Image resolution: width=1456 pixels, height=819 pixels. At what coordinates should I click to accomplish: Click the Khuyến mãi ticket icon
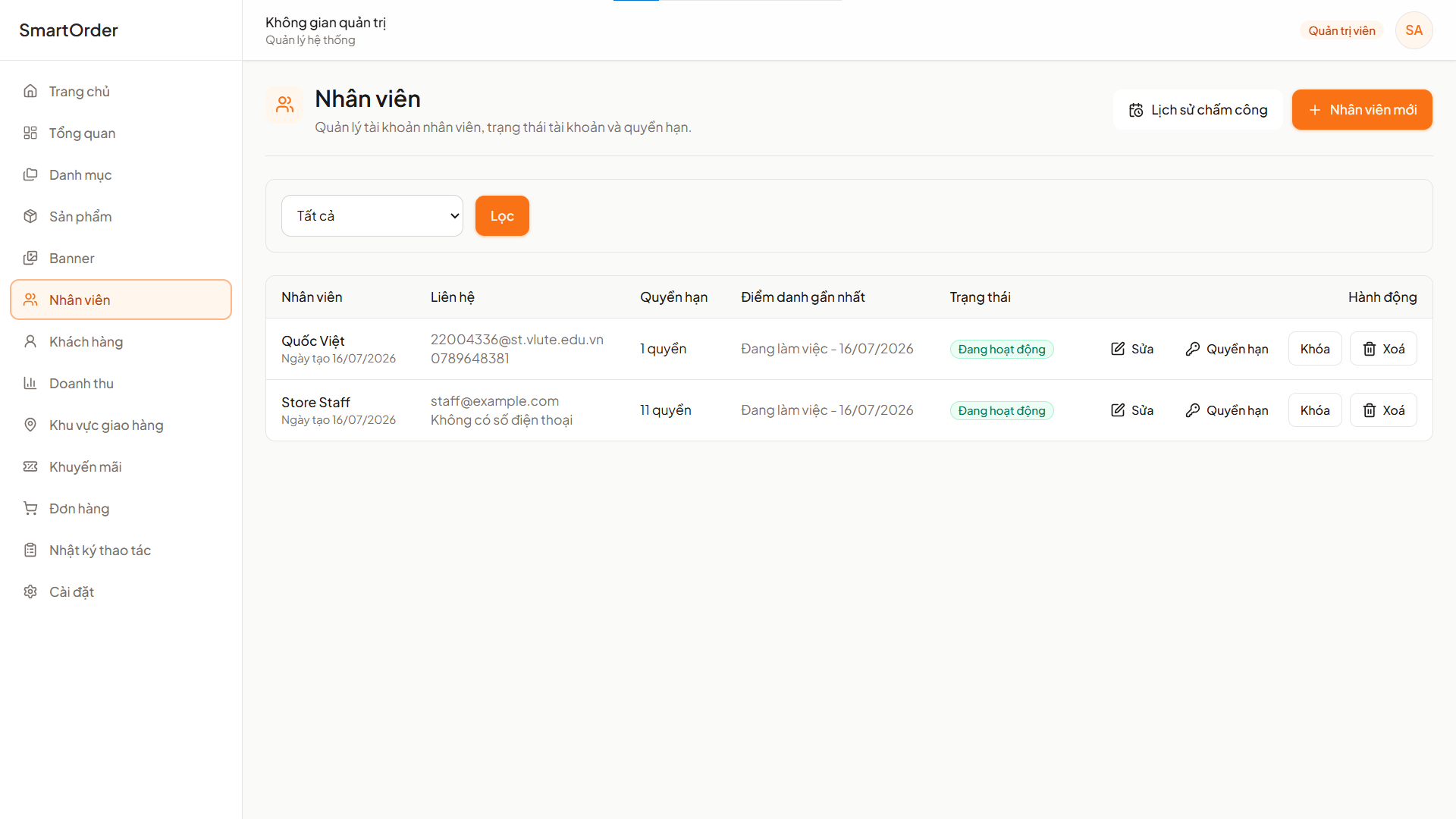tap(30, 466)
